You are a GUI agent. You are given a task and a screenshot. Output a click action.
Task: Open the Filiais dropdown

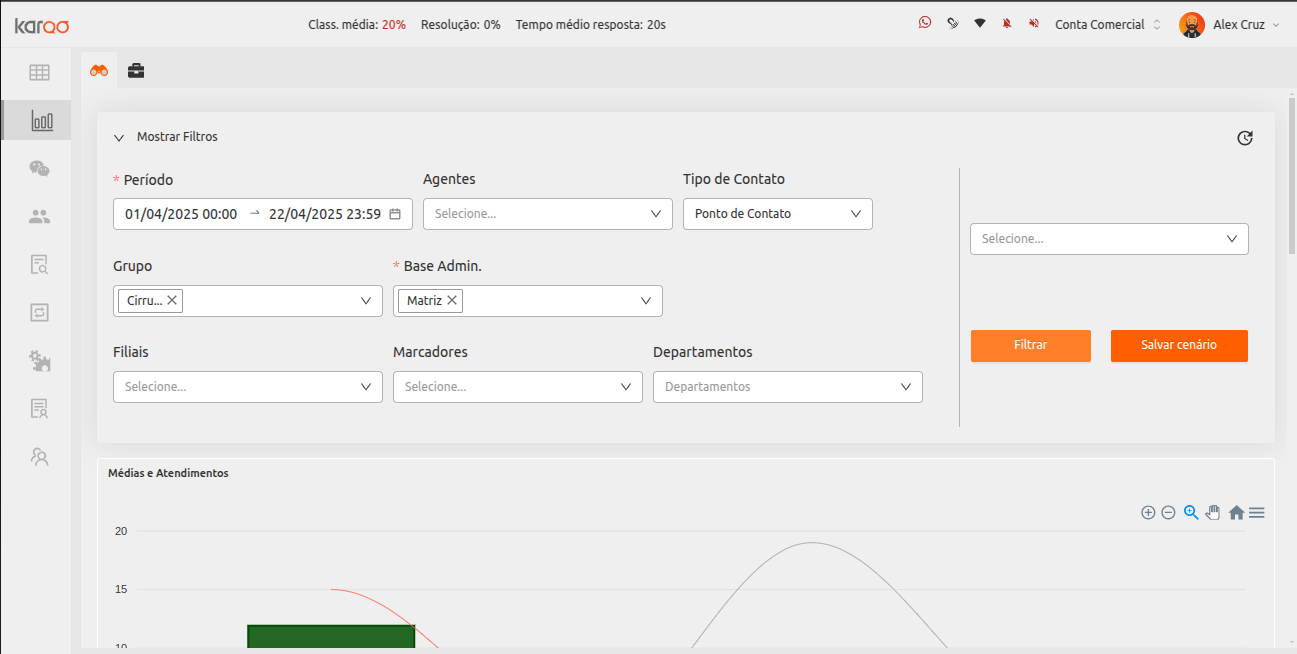point(248,387)
